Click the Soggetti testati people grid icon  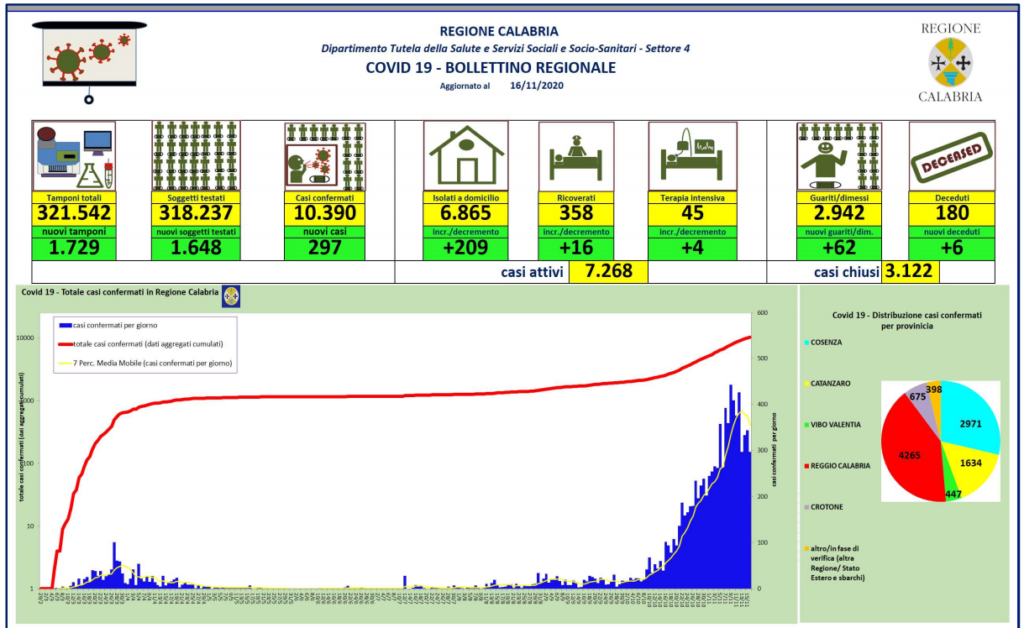tap(196, 156)
